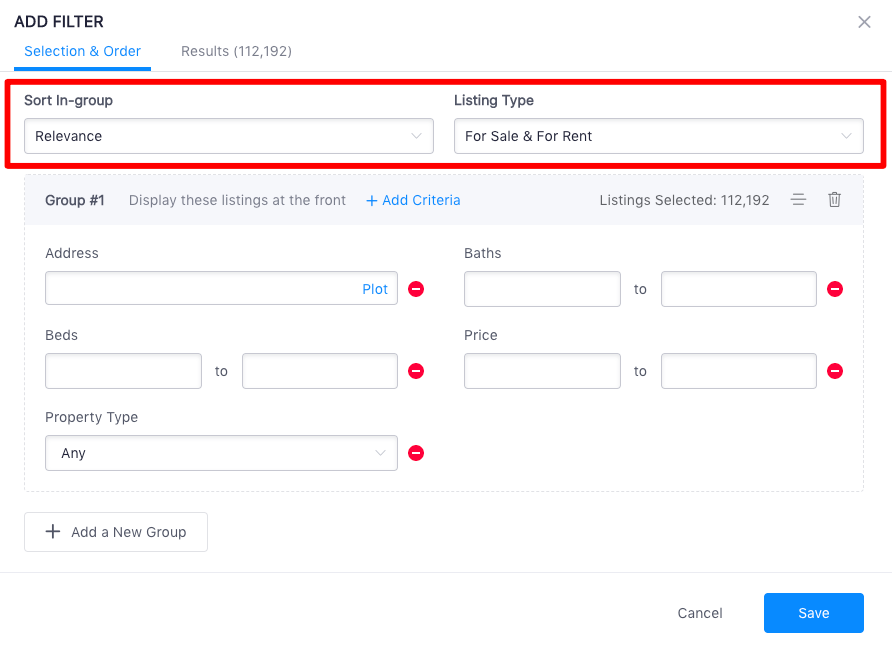Remove the Address criteria with red minus
Screen dimensions: 892x648
[416, 289]
